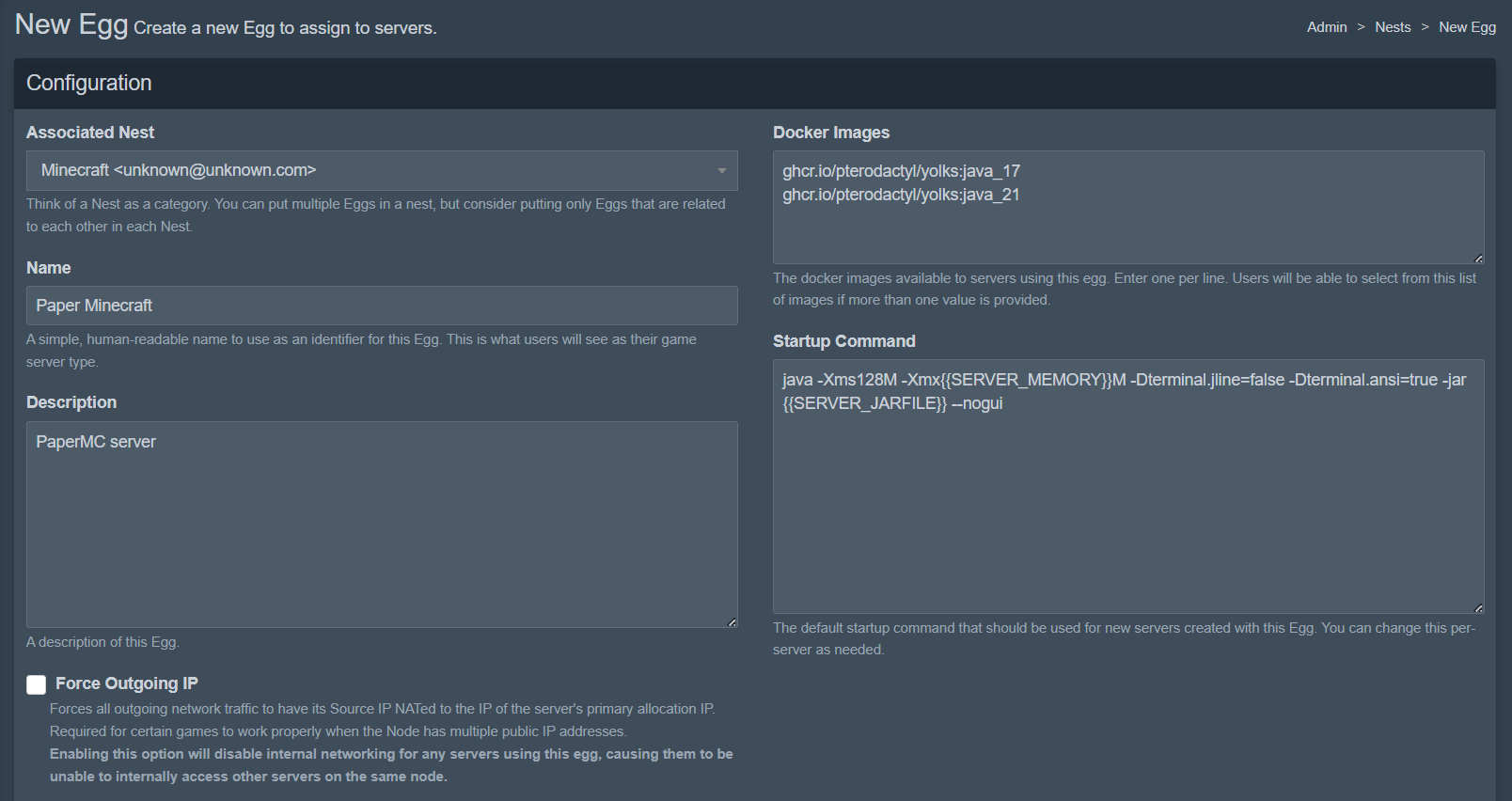Click the Docker Images label
Viewport: 1512px width, 801px height.
pyautogui.click(x=831, y=133)
